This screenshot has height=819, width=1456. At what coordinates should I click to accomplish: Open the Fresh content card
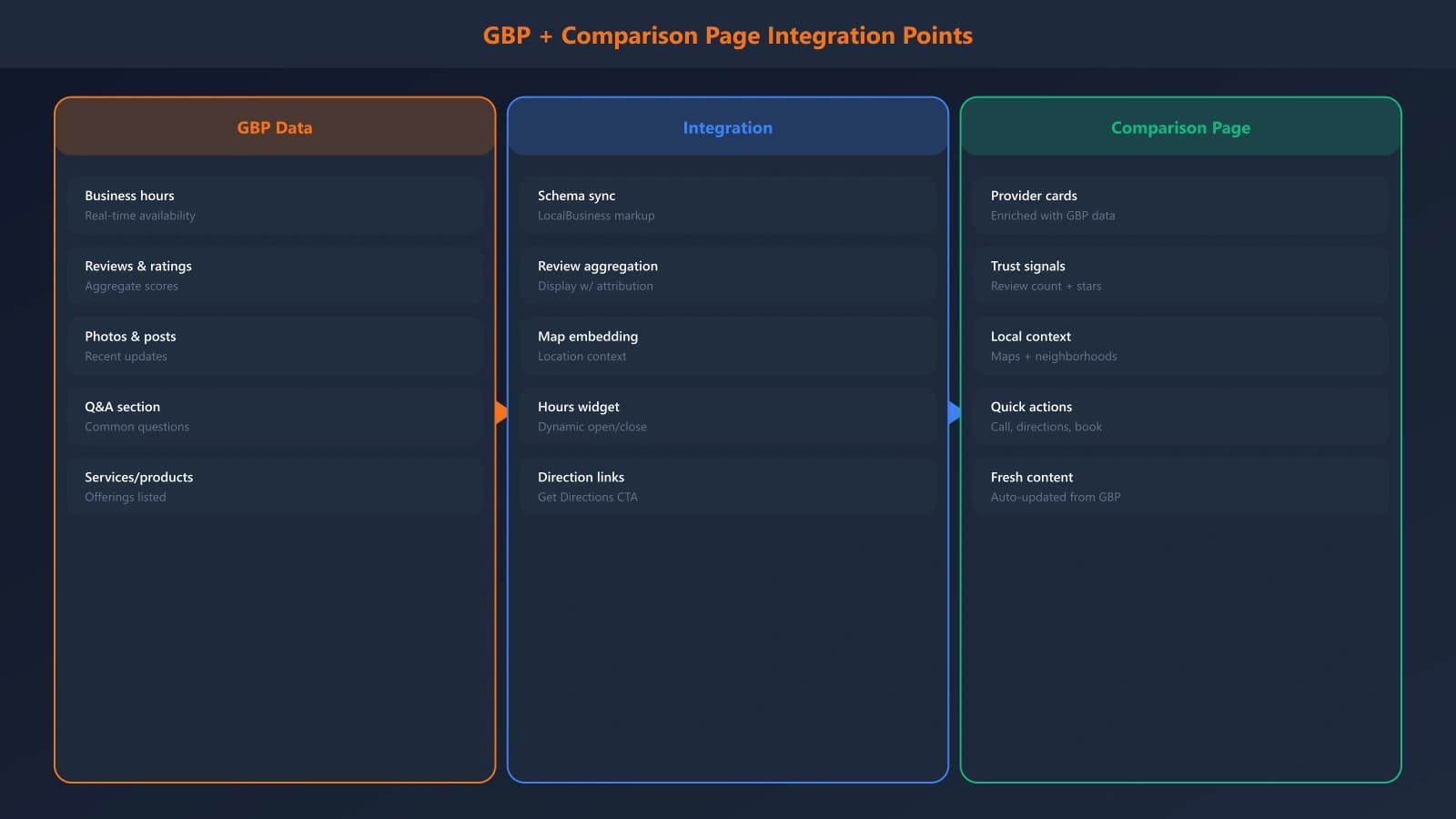1179,486
